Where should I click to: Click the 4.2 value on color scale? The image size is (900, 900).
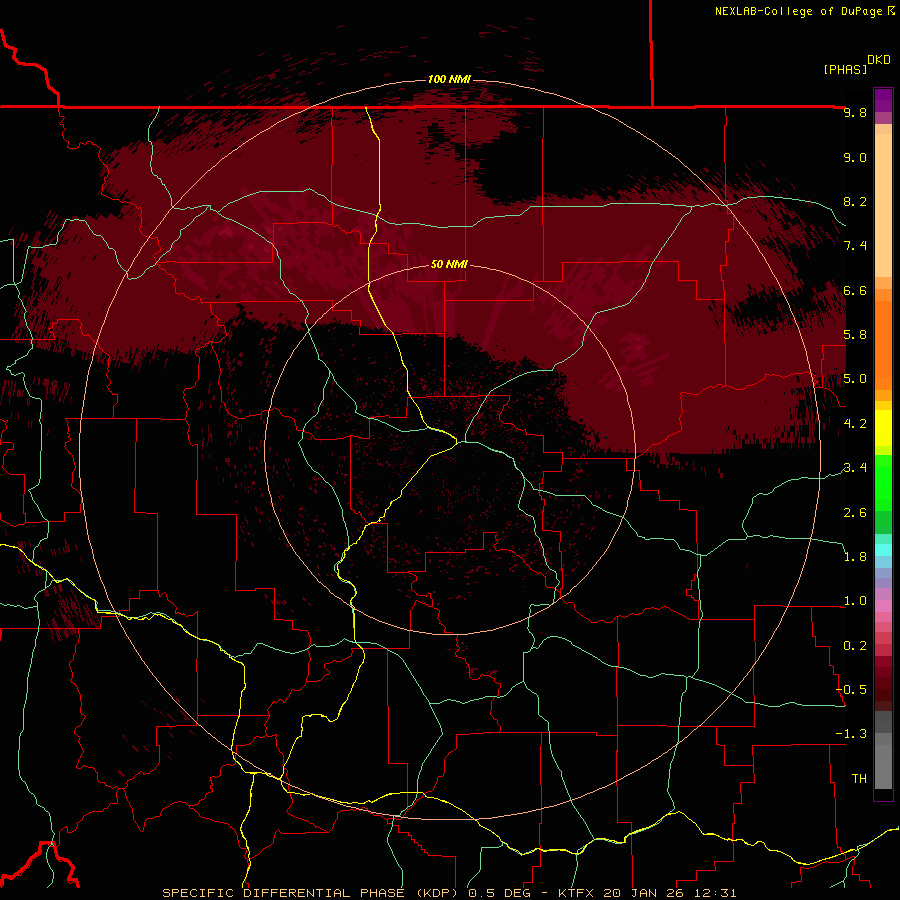point(855,424)
